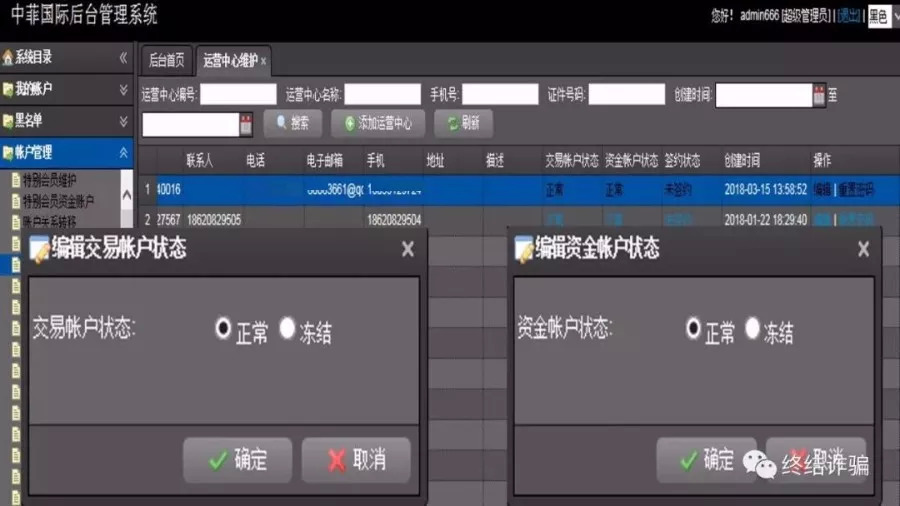The image size is (900, 506).
Task: Click 确定 in 编辑交易帐户状态 dialog
Action: [x=238, y=460]
